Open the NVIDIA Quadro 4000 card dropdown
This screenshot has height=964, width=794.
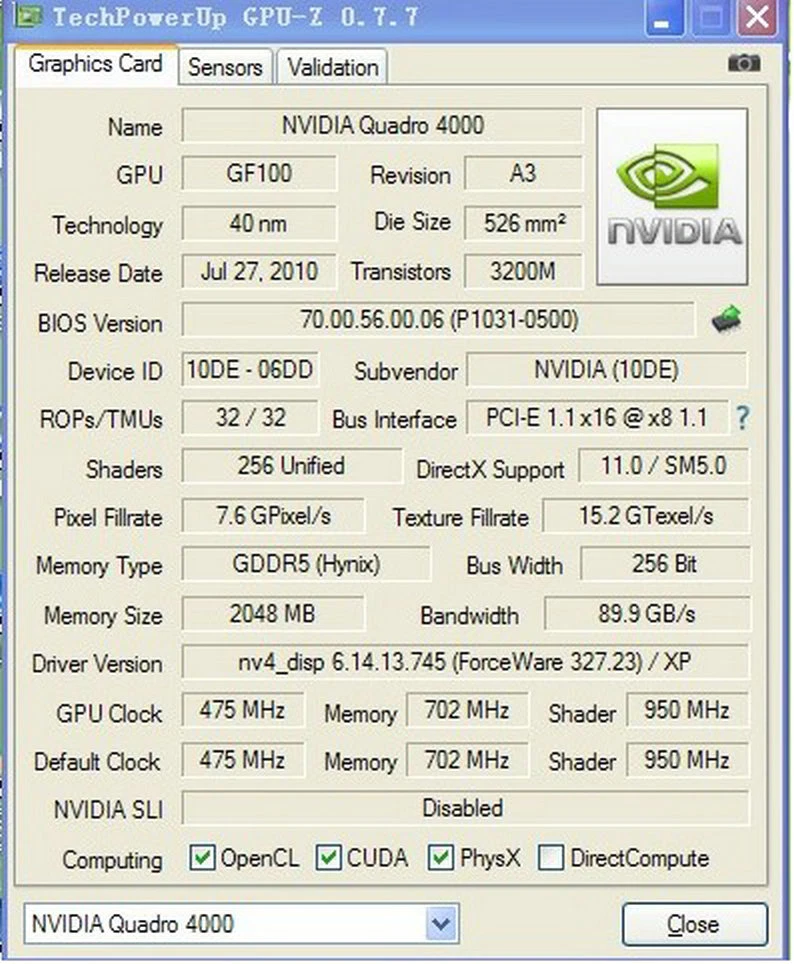441,923
